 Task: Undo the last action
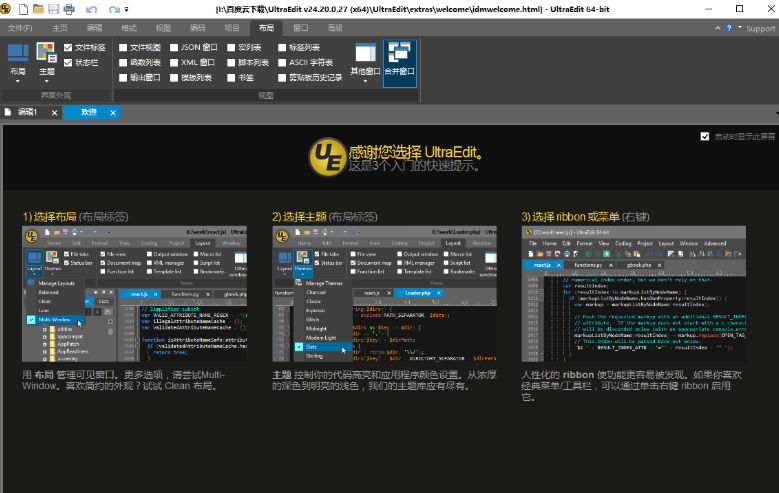(x=91, y=9)
